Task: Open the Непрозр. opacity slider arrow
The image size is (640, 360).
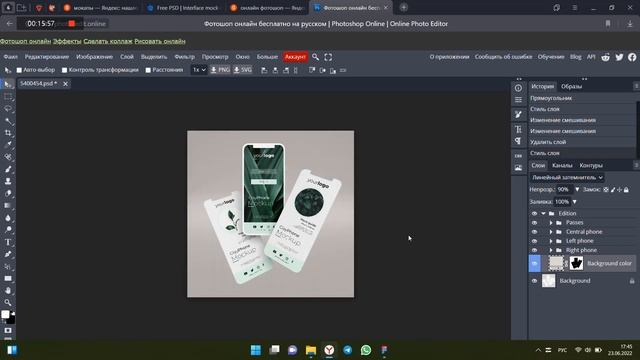Action: (577, 189)
